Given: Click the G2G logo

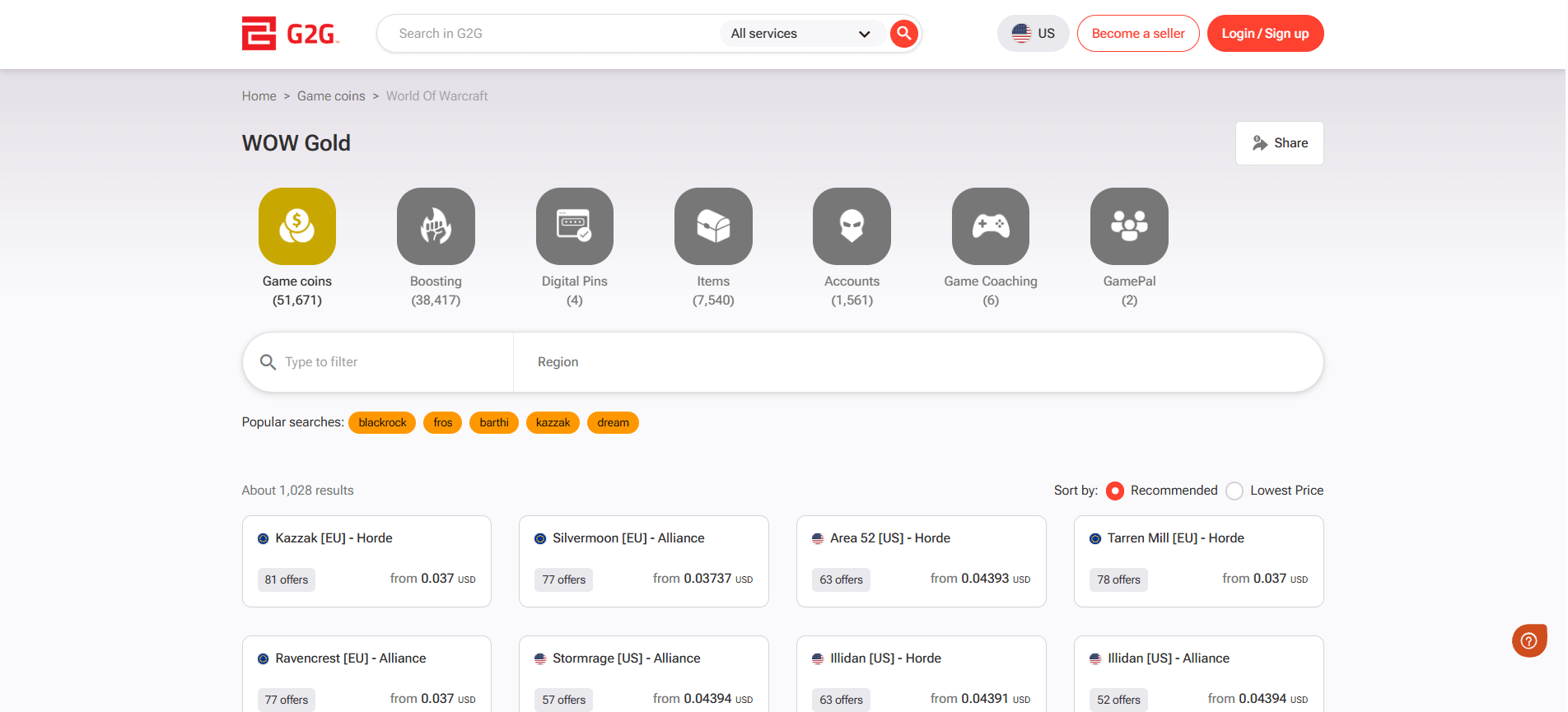Looking at the screenshot, I should point(290,34).
